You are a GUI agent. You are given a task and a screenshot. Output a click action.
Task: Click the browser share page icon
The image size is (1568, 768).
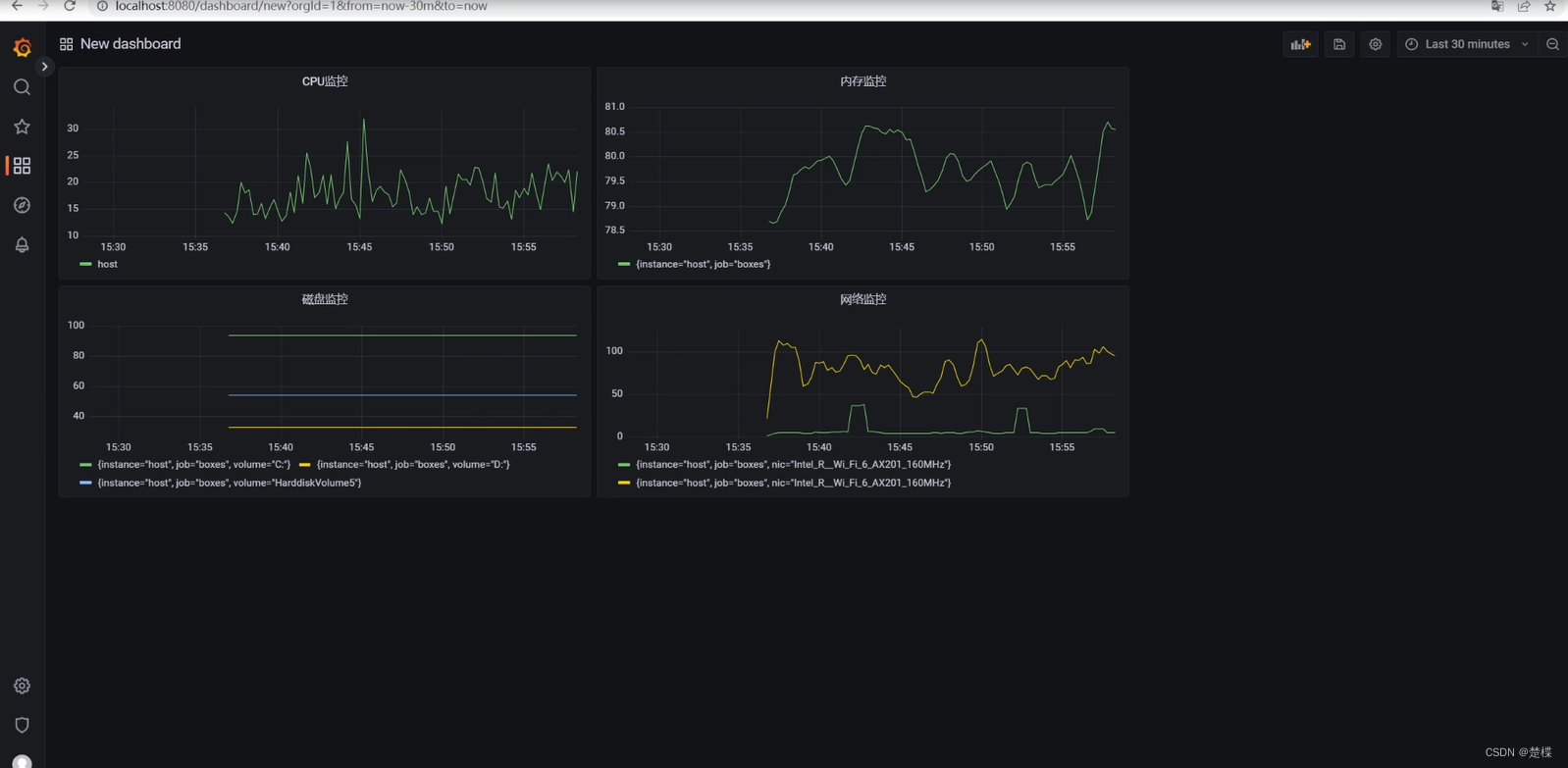(x=1524, y=6)
